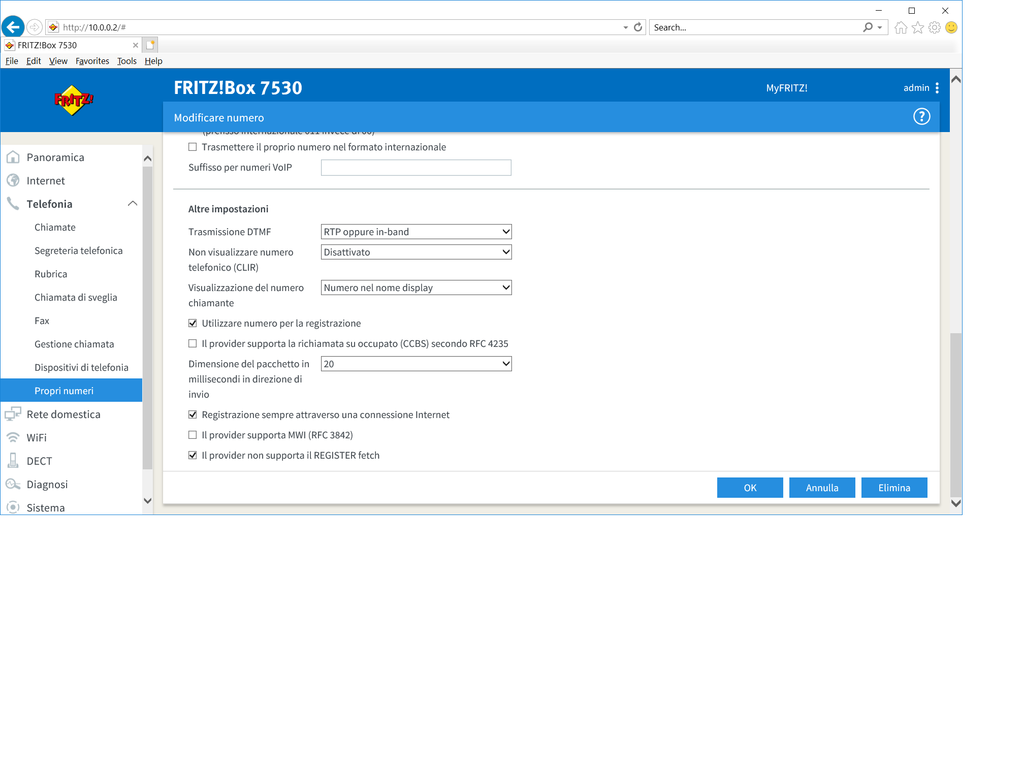1024x768 pixels.
Task: Click the browser refresh icon
Action: (638, 27)
